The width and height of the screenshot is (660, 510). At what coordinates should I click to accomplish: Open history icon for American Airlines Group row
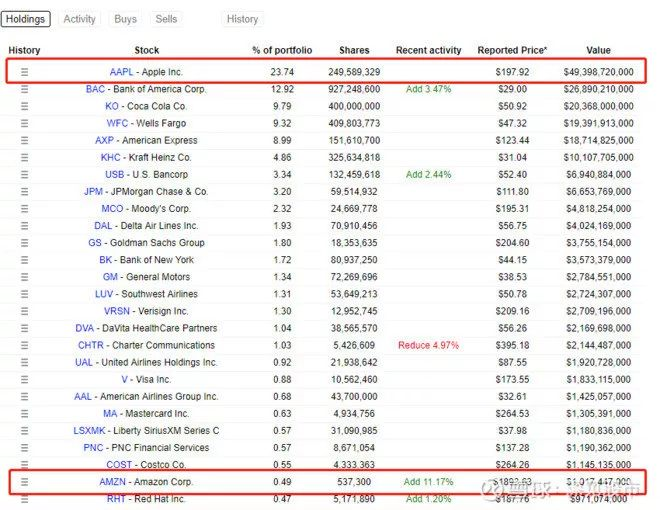coord(24,396)
